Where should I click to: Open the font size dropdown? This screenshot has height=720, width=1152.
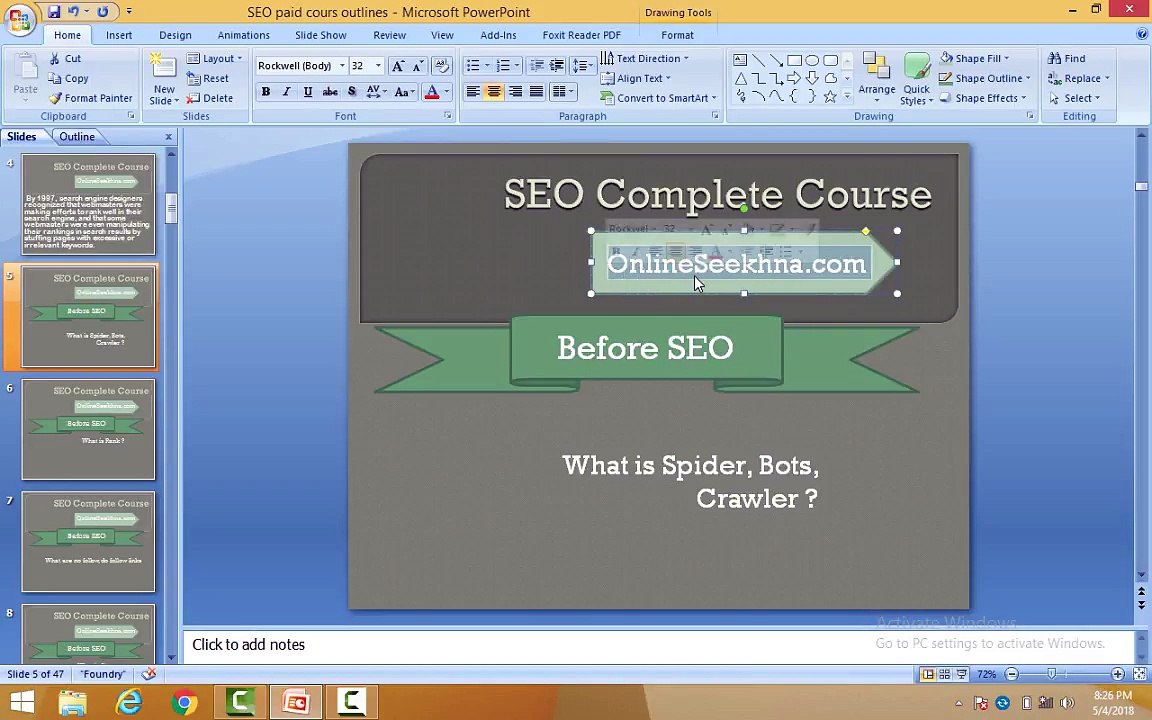point(378,65)
